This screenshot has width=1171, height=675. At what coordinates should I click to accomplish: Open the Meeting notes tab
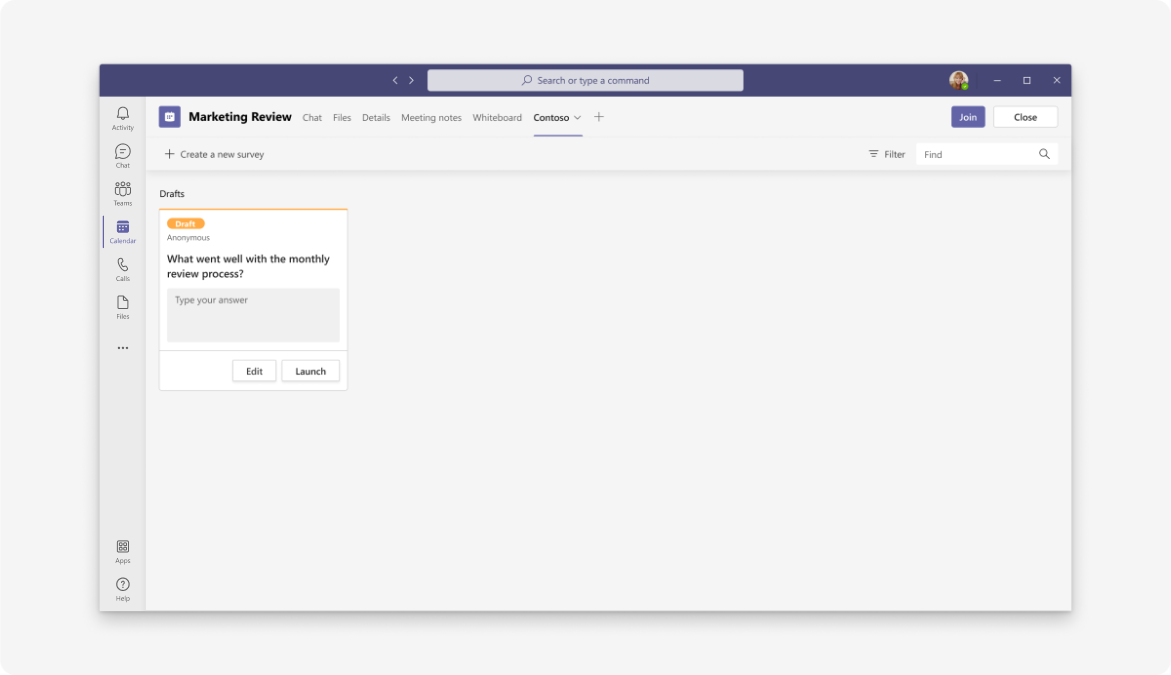coord(431,118)
